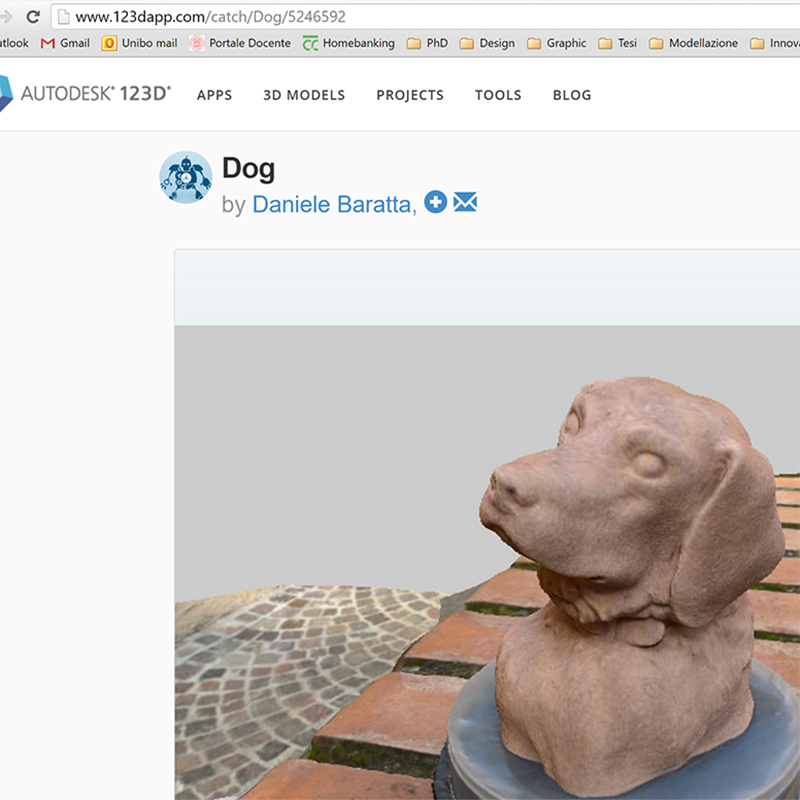Viewport: 800px width, 800px height.
Task: Open the Homebanking bookmark
Action: click(349, 43)
